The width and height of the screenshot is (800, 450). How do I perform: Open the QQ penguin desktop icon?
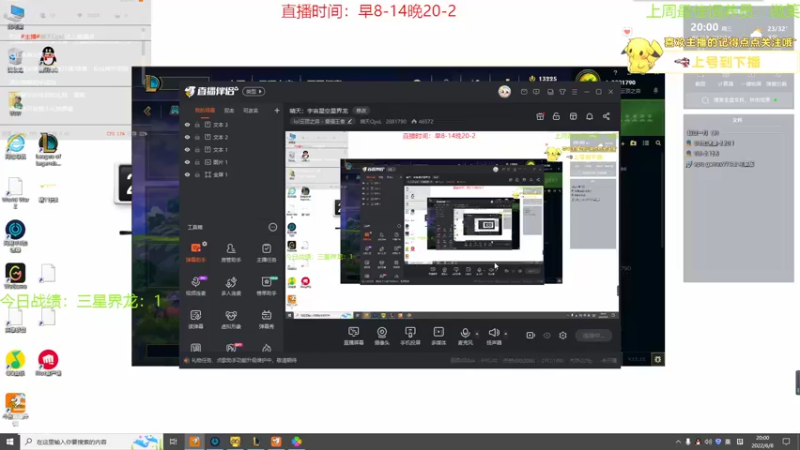point(48,59)
